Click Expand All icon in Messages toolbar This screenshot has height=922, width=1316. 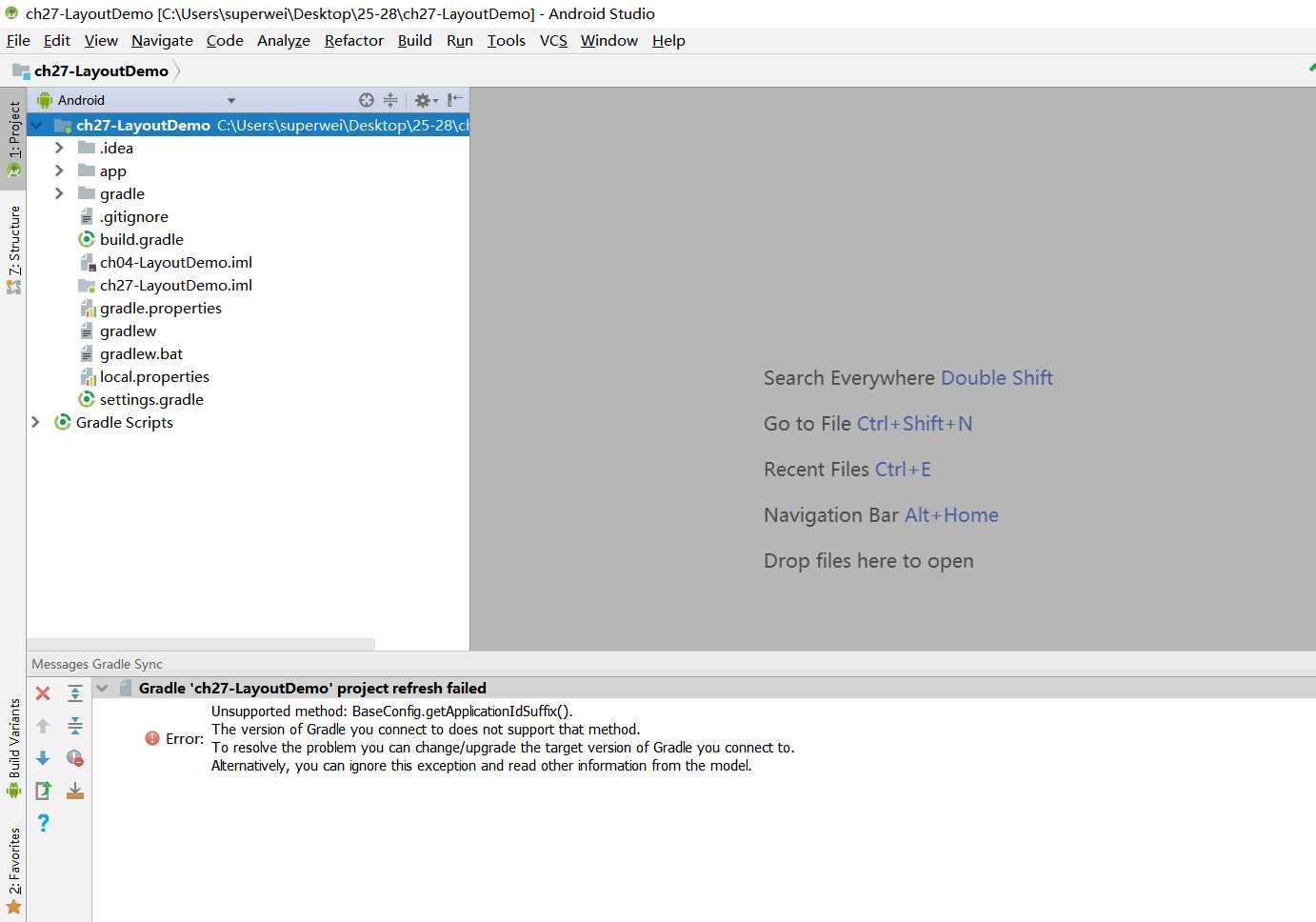coord(75,692)
